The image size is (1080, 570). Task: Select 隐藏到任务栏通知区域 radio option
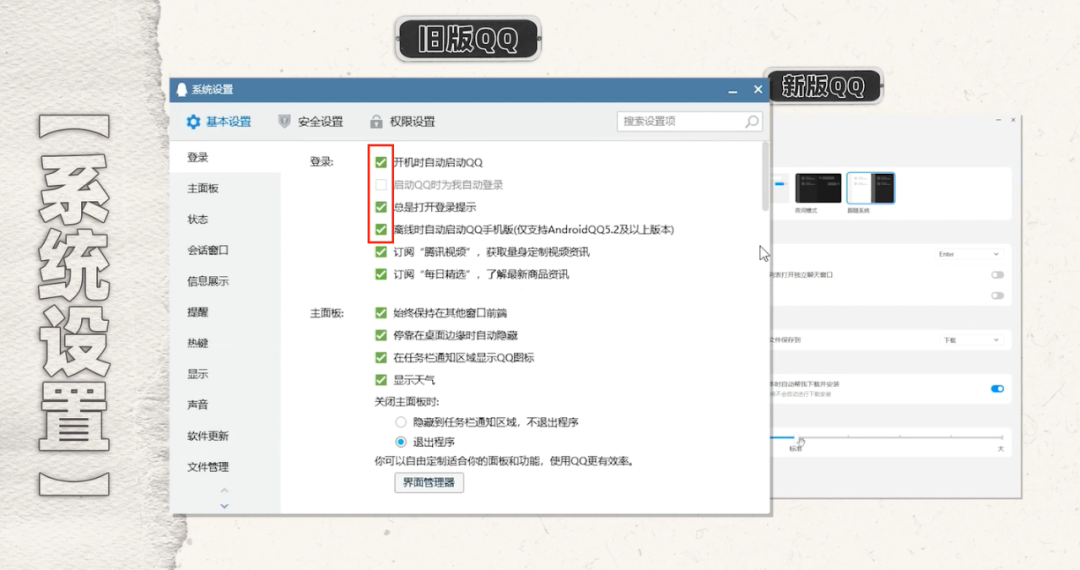click(x=401, y=422)
